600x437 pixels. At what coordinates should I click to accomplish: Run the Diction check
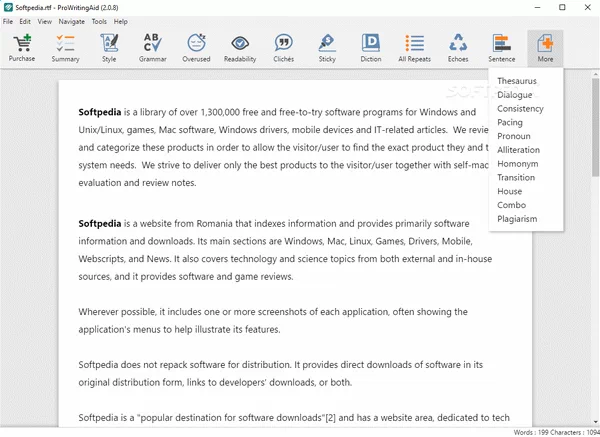[371, 48]
